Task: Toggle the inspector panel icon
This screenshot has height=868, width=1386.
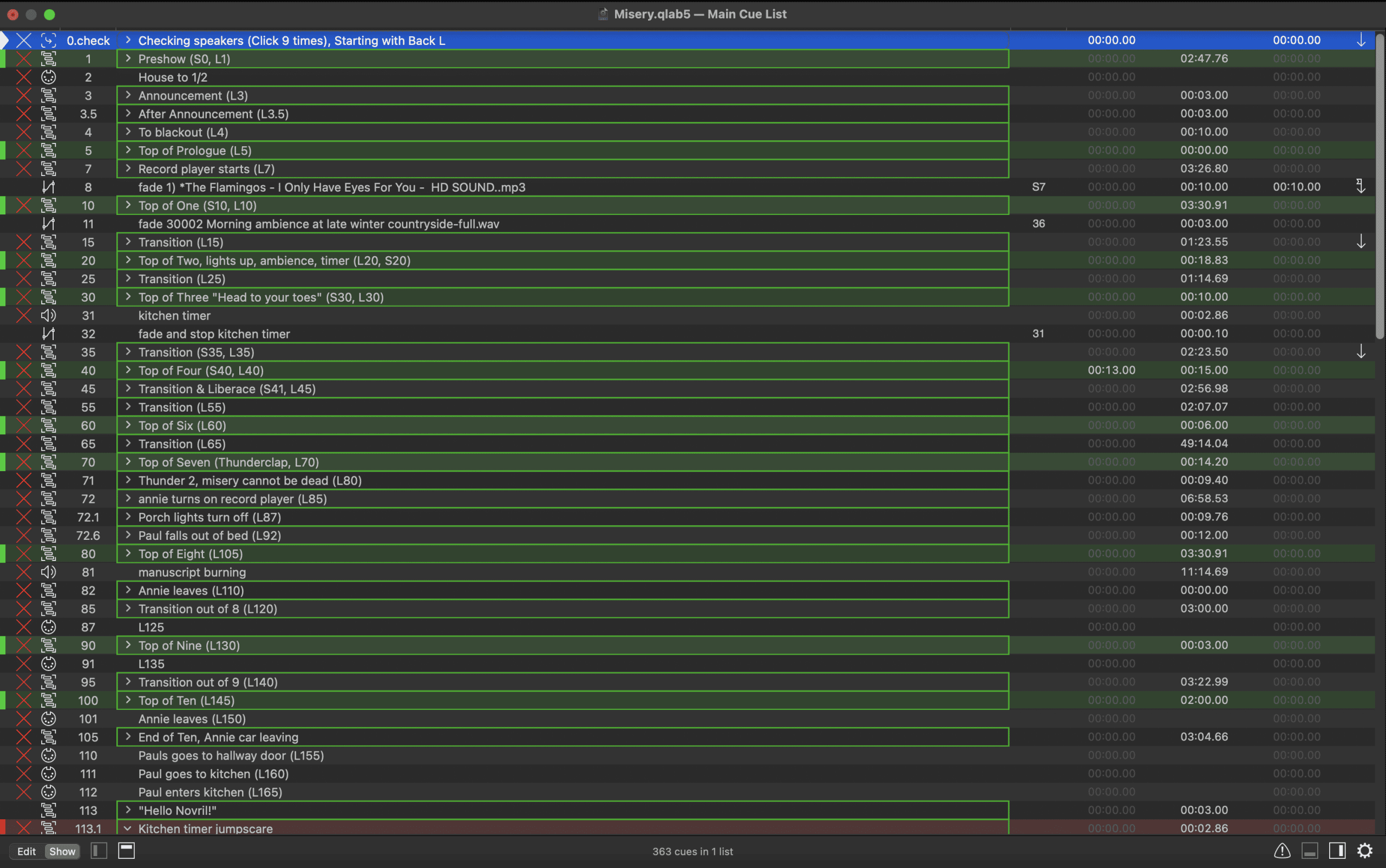Action: click(1310, 851)
